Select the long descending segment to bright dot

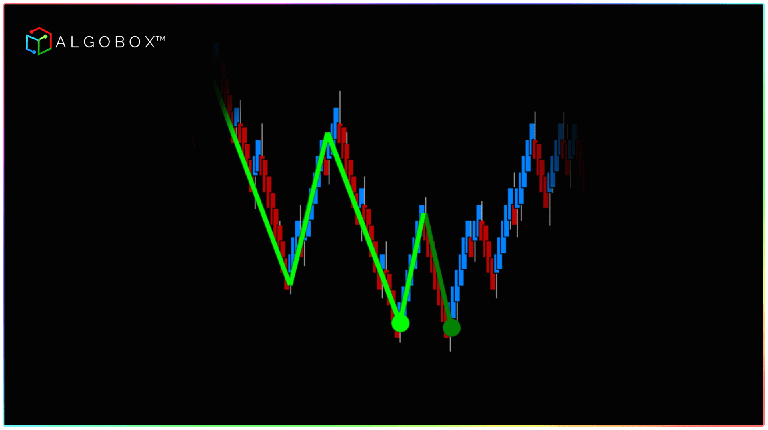tap(363, 226)
